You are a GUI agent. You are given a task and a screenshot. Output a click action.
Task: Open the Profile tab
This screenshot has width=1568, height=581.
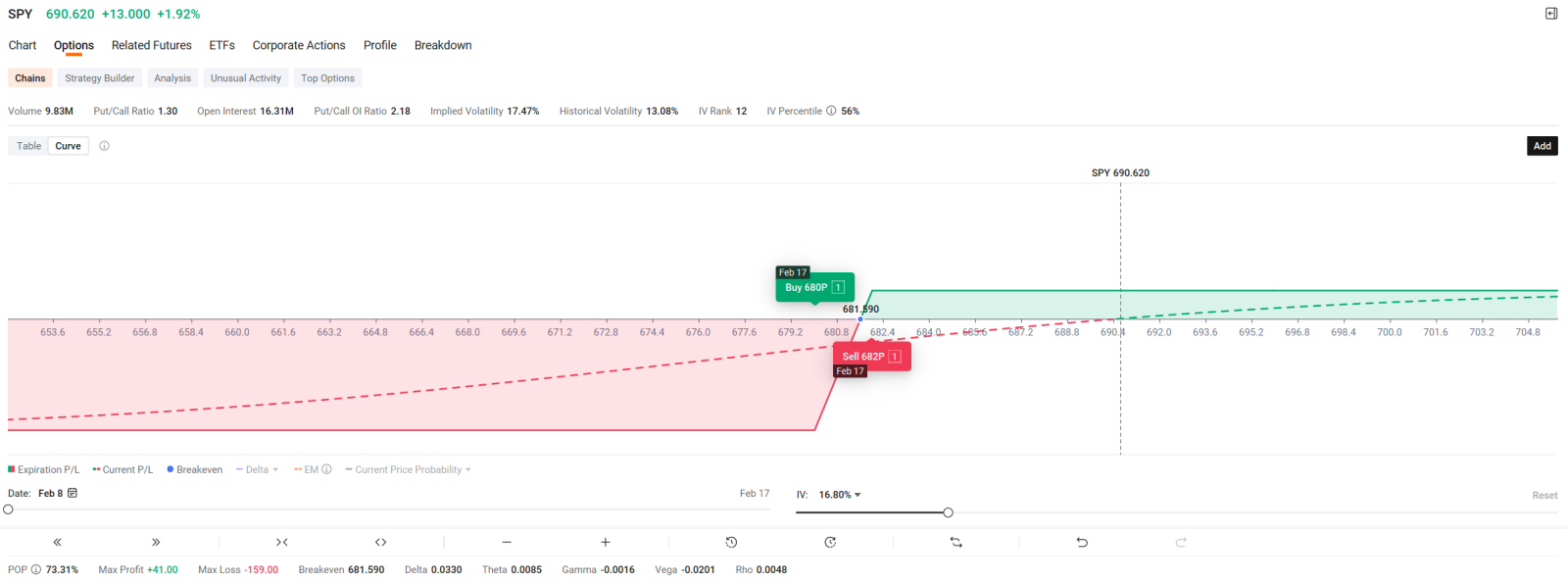tap(380, 45)
